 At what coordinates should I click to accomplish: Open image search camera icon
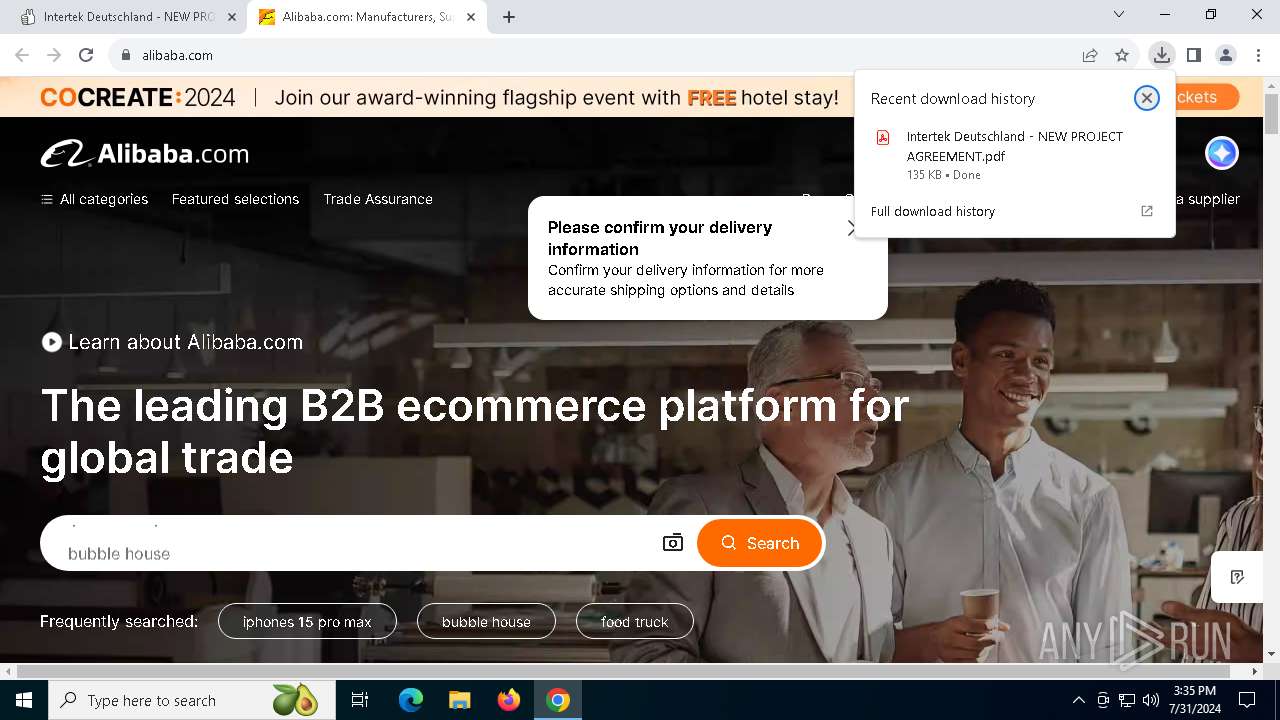(x=673, y=543)
